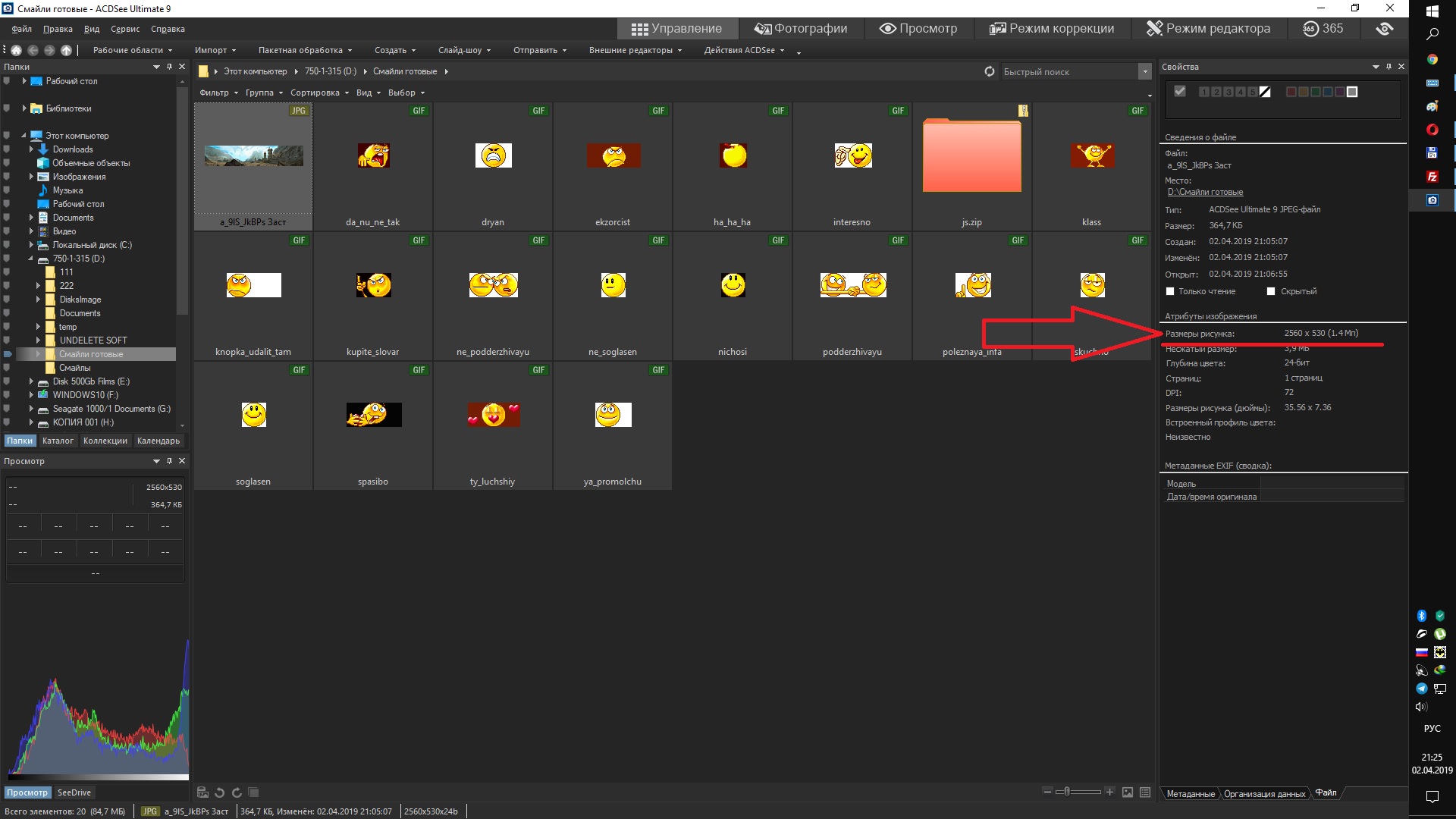
Task: Click the rotate left icon in bottom toolbar
Action: point(220,792)
